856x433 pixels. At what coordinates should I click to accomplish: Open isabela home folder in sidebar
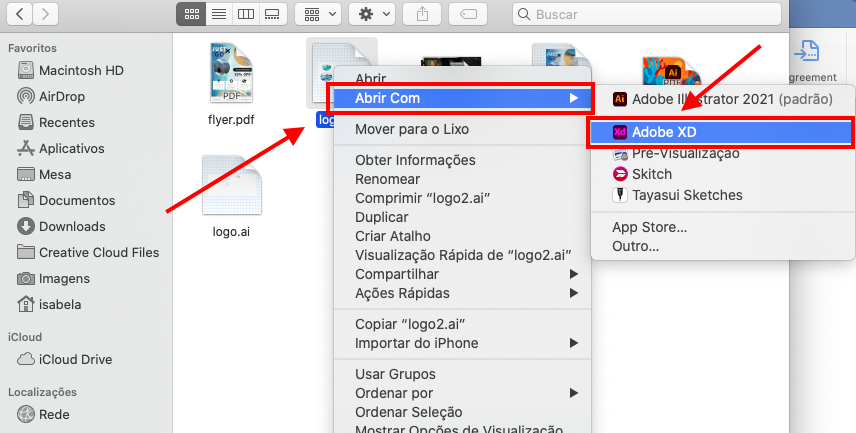coord(50,304)
